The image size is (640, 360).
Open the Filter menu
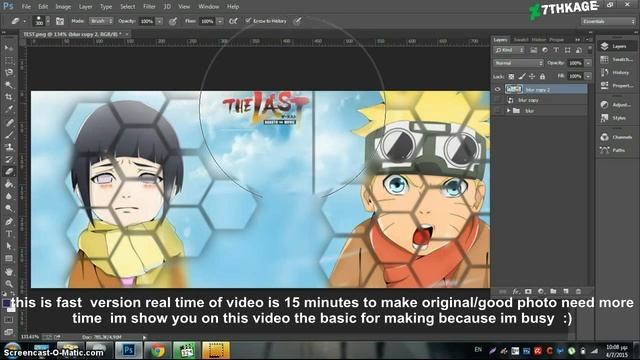[149, 7]
